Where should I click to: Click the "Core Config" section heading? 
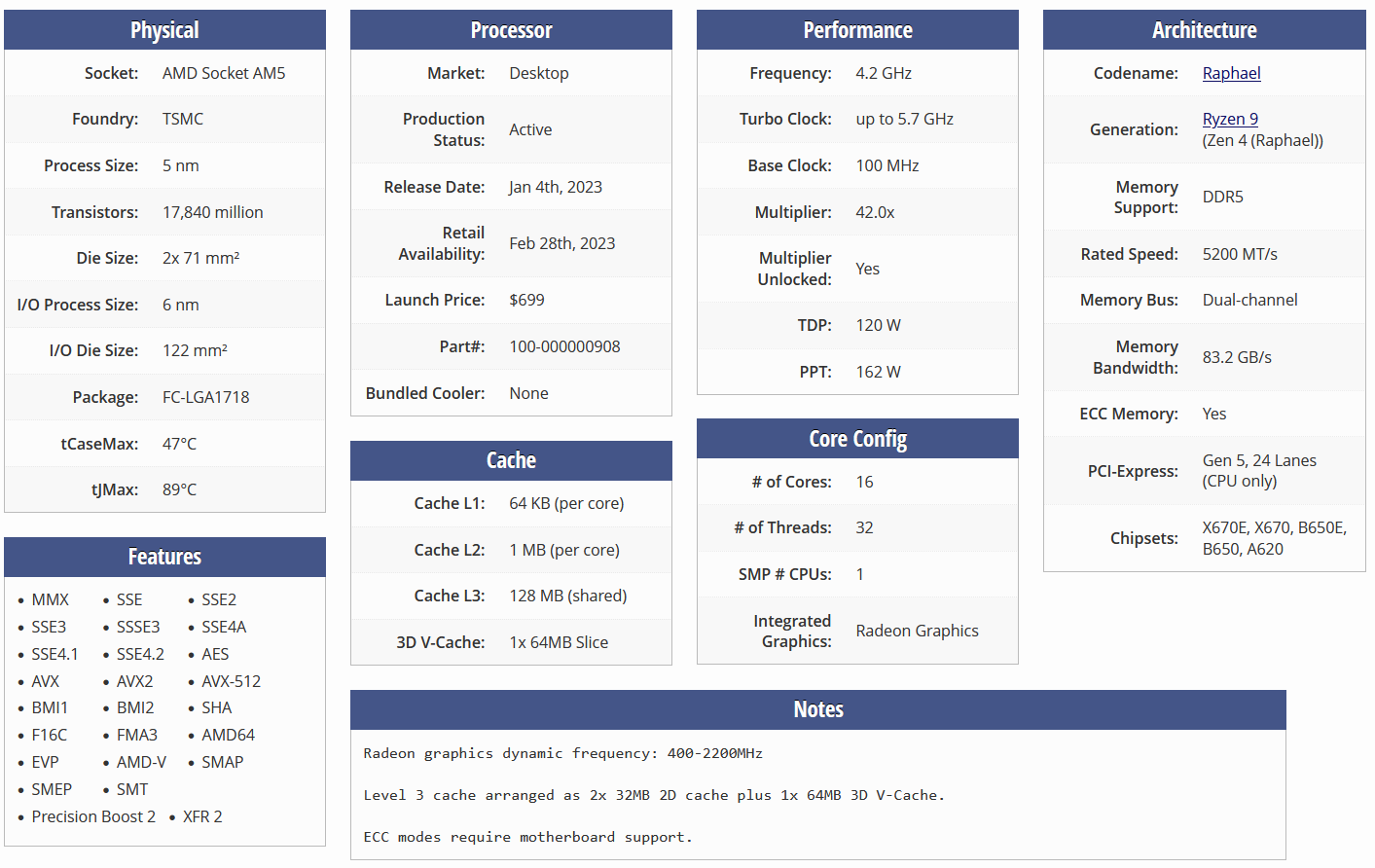(x=858, y=439)
